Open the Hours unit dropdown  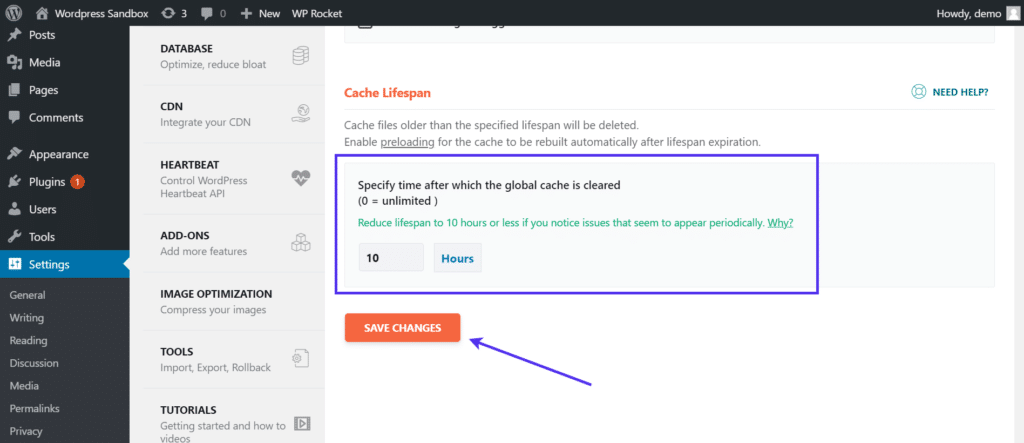point(457,258)
